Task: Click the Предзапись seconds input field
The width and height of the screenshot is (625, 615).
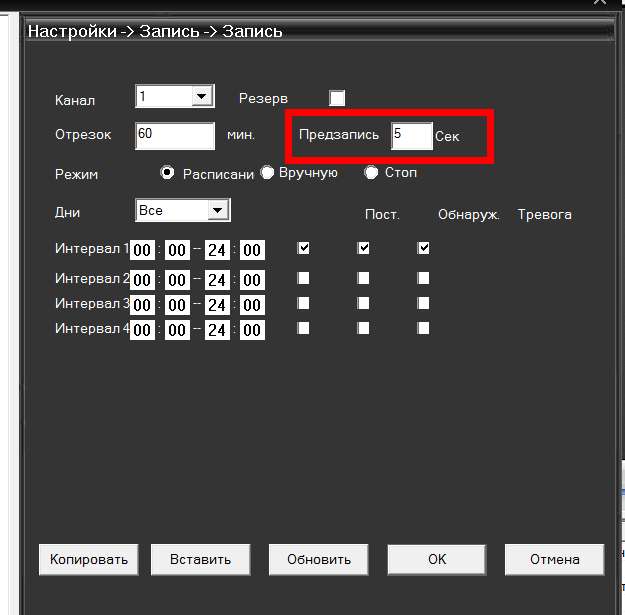Action: [411, 136]
